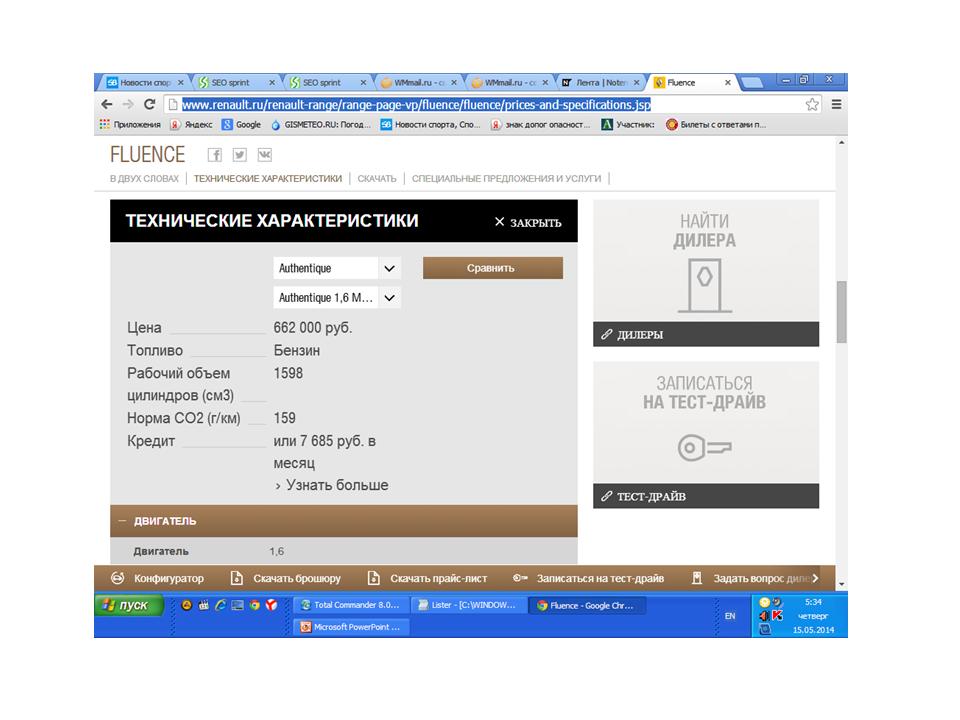
Task: Click scrollbar up arrow
Action: (841, 143)
